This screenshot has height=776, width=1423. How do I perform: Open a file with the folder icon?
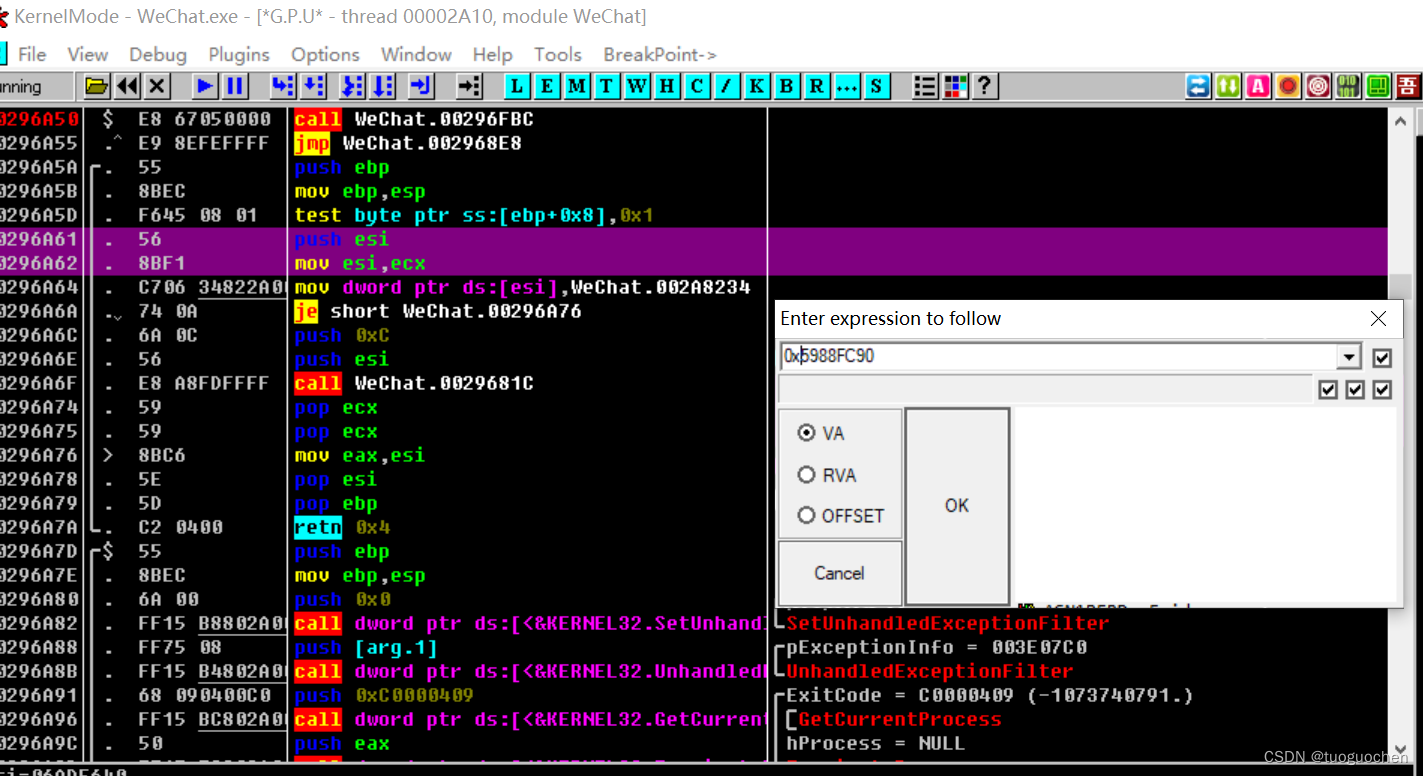(x=96, y=86)
